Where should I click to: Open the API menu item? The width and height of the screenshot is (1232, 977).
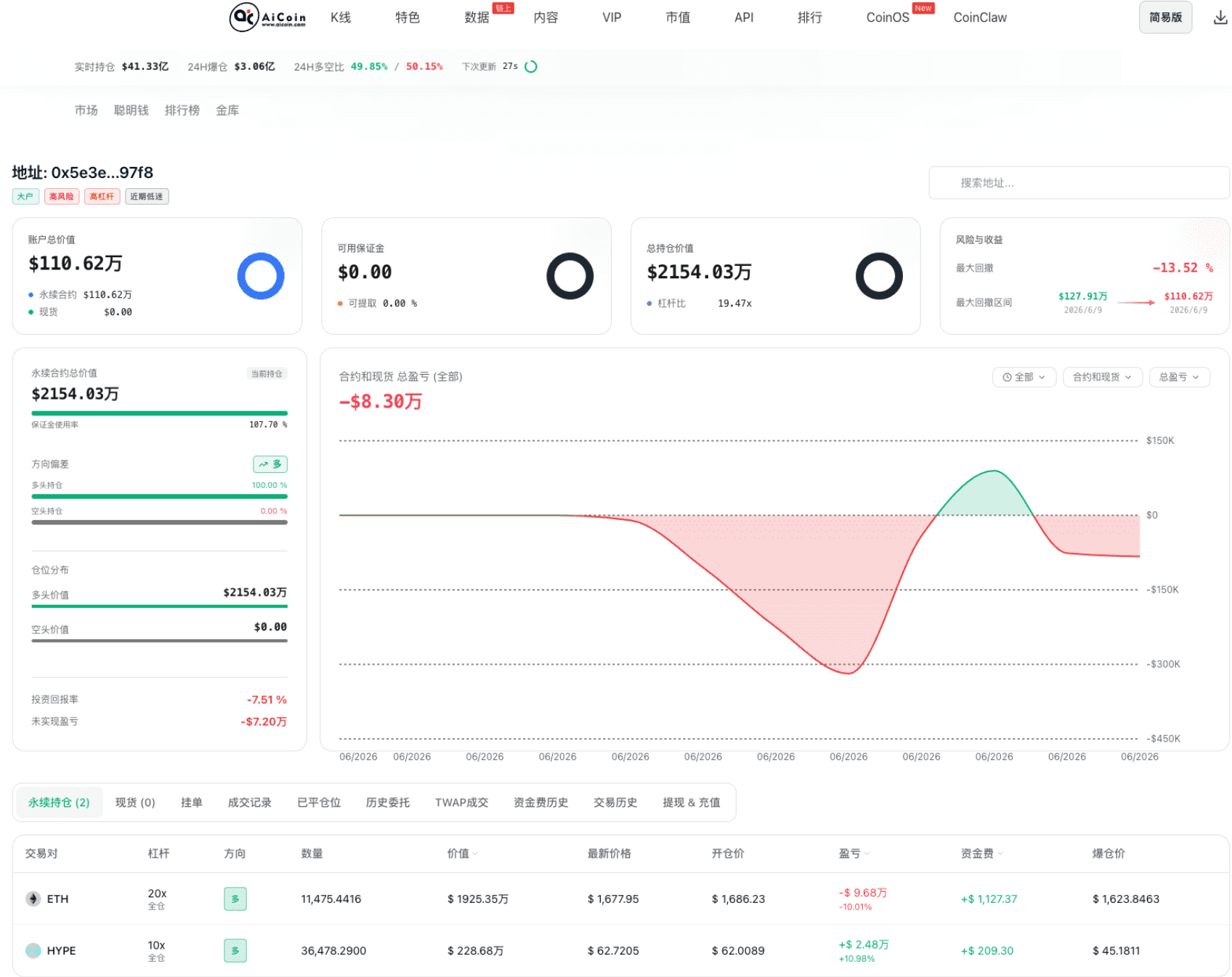click(744, 17)
